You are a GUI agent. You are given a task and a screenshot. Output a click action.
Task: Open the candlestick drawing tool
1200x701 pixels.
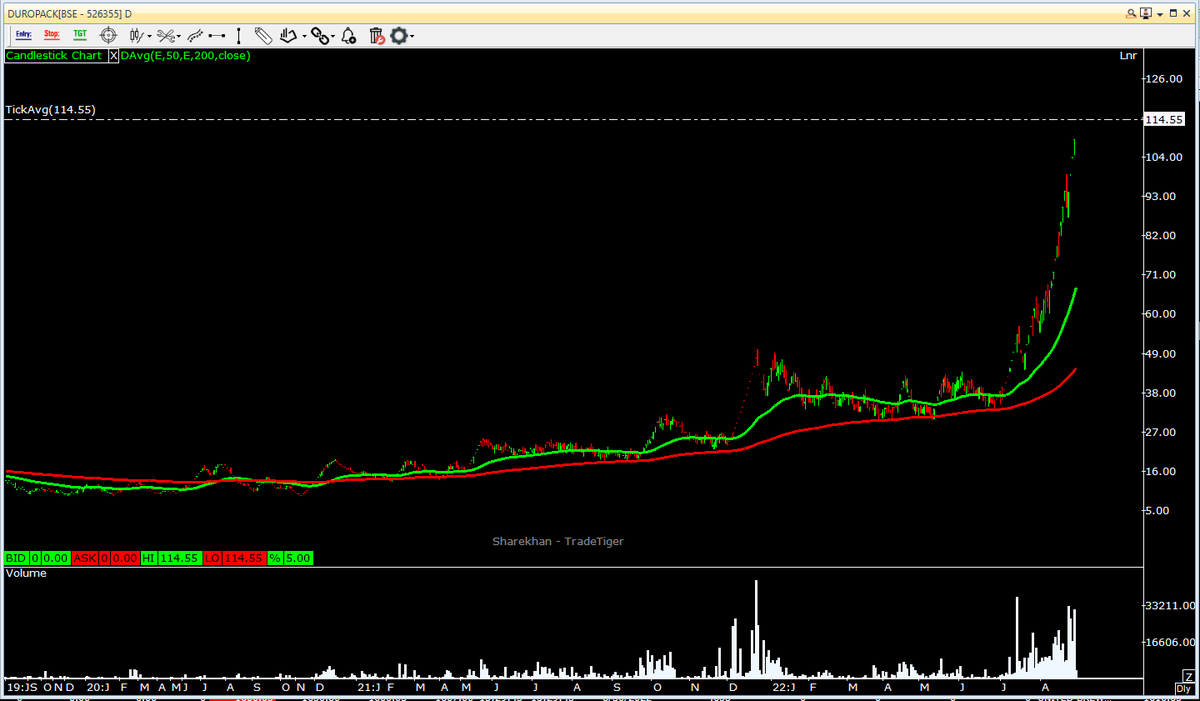coord(135,35)
